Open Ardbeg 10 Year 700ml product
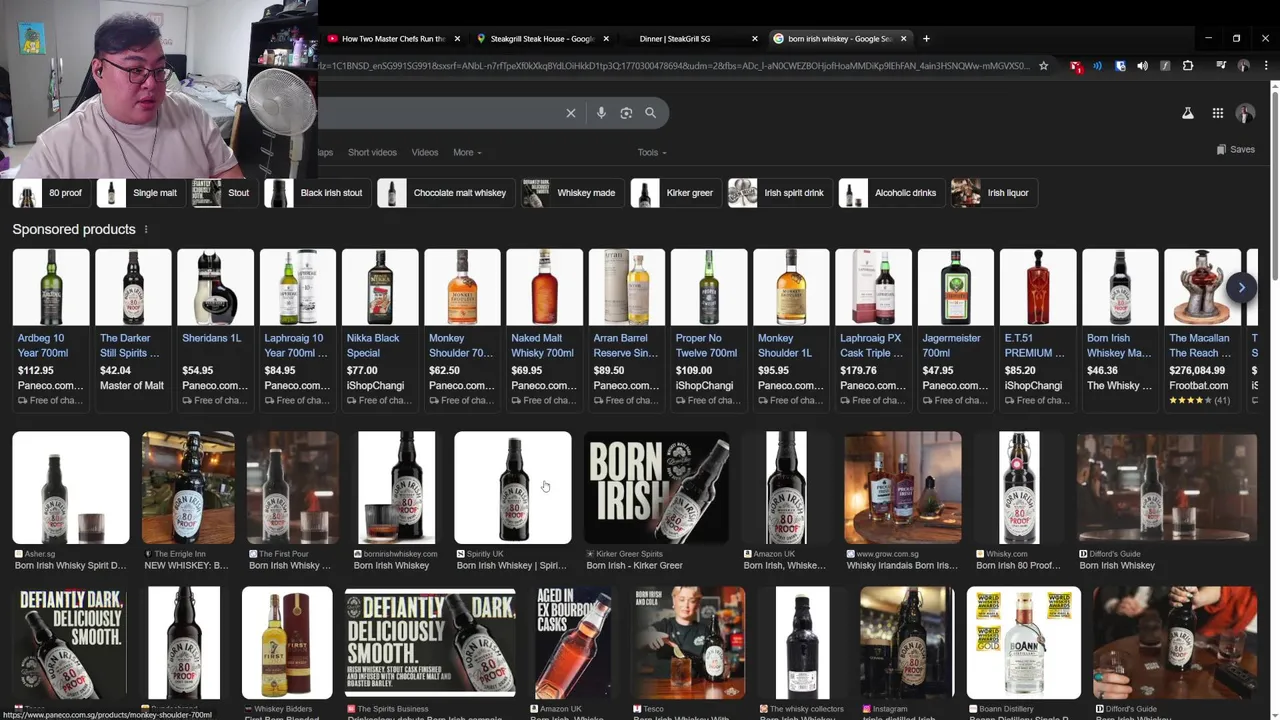Viewport: 1280px width, 720px height. [50, 329]
